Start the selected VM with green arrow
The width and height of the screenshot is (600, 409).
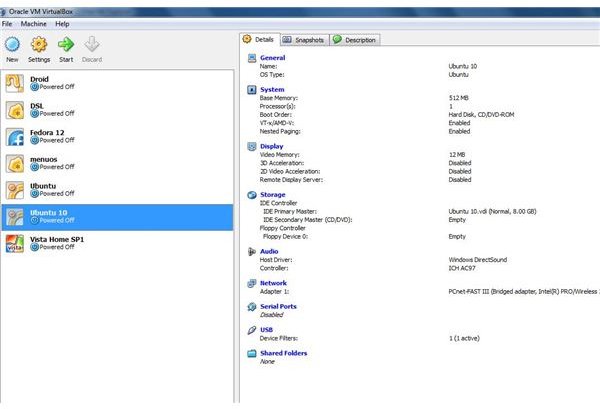pyautogui.click(x=66, y=44)
